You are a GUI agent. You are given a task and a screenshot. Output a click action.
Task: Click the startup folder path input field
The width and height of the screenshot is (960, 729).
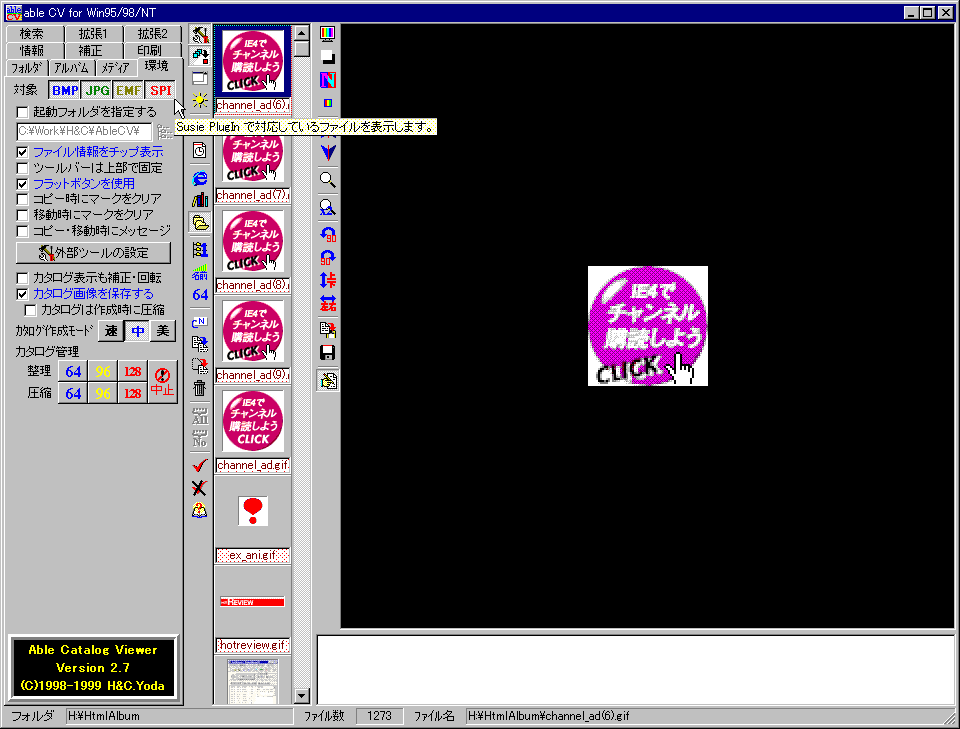tap(84, 131)
